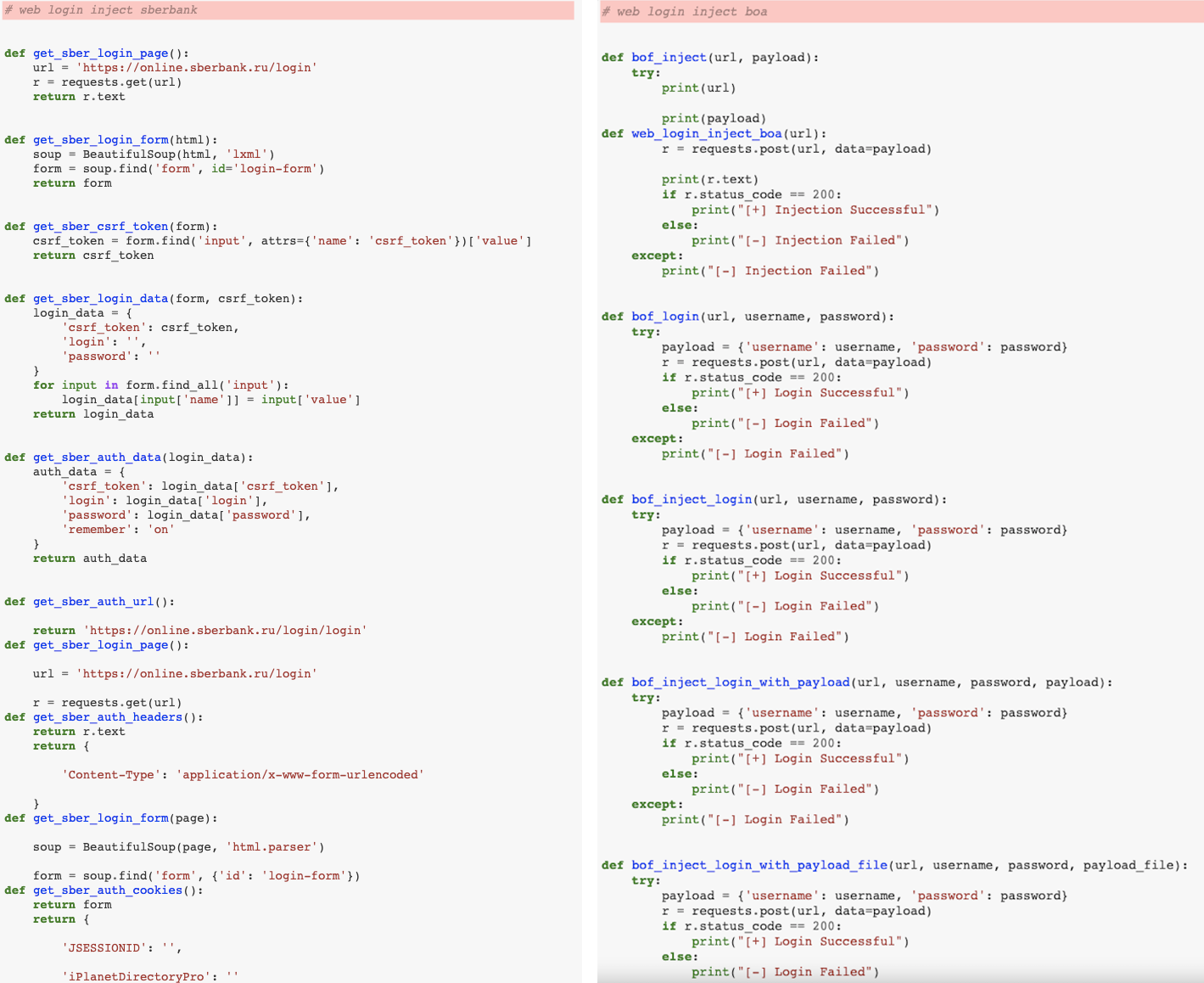Select the 'def get_sber_auth_headers():' definition
This screenshot has height=983, width=1204.
click(x=104, y=716)
